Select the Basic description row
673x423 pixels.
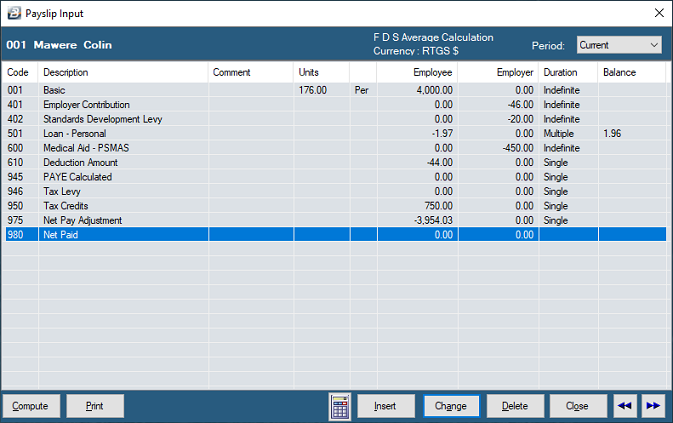point(336,90)
